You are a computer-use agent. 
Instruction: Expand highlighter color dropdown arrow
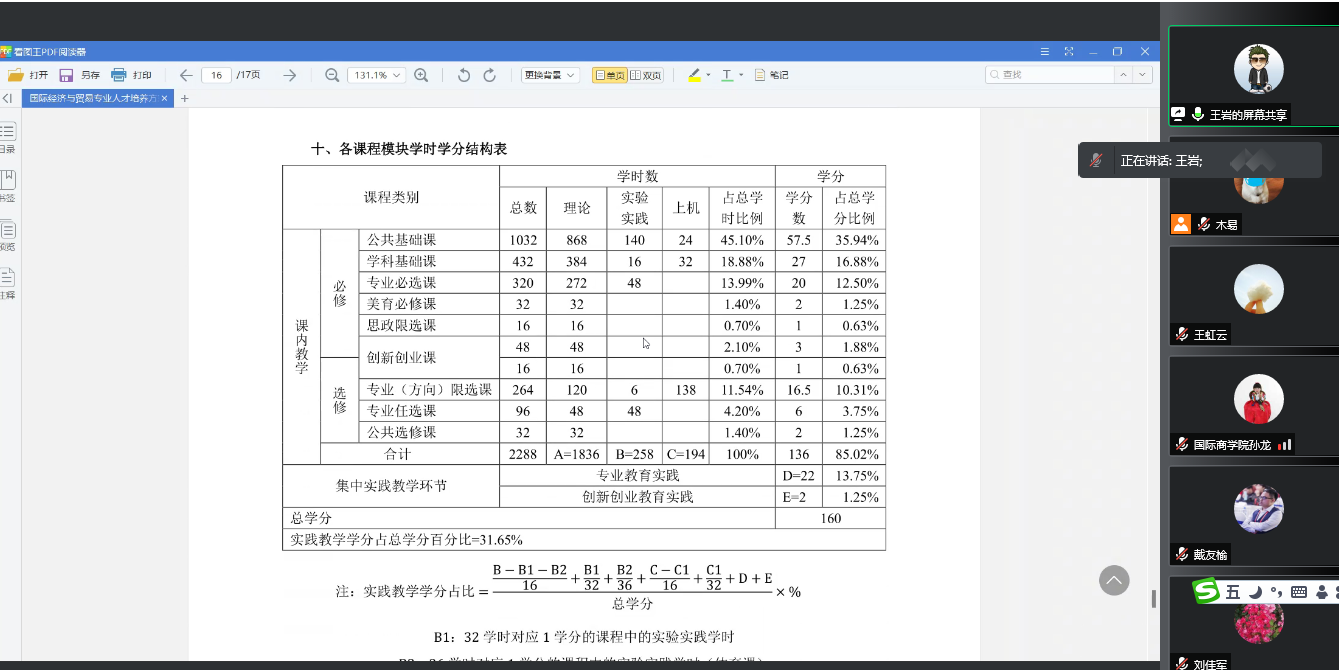click(x=709, y=75)
